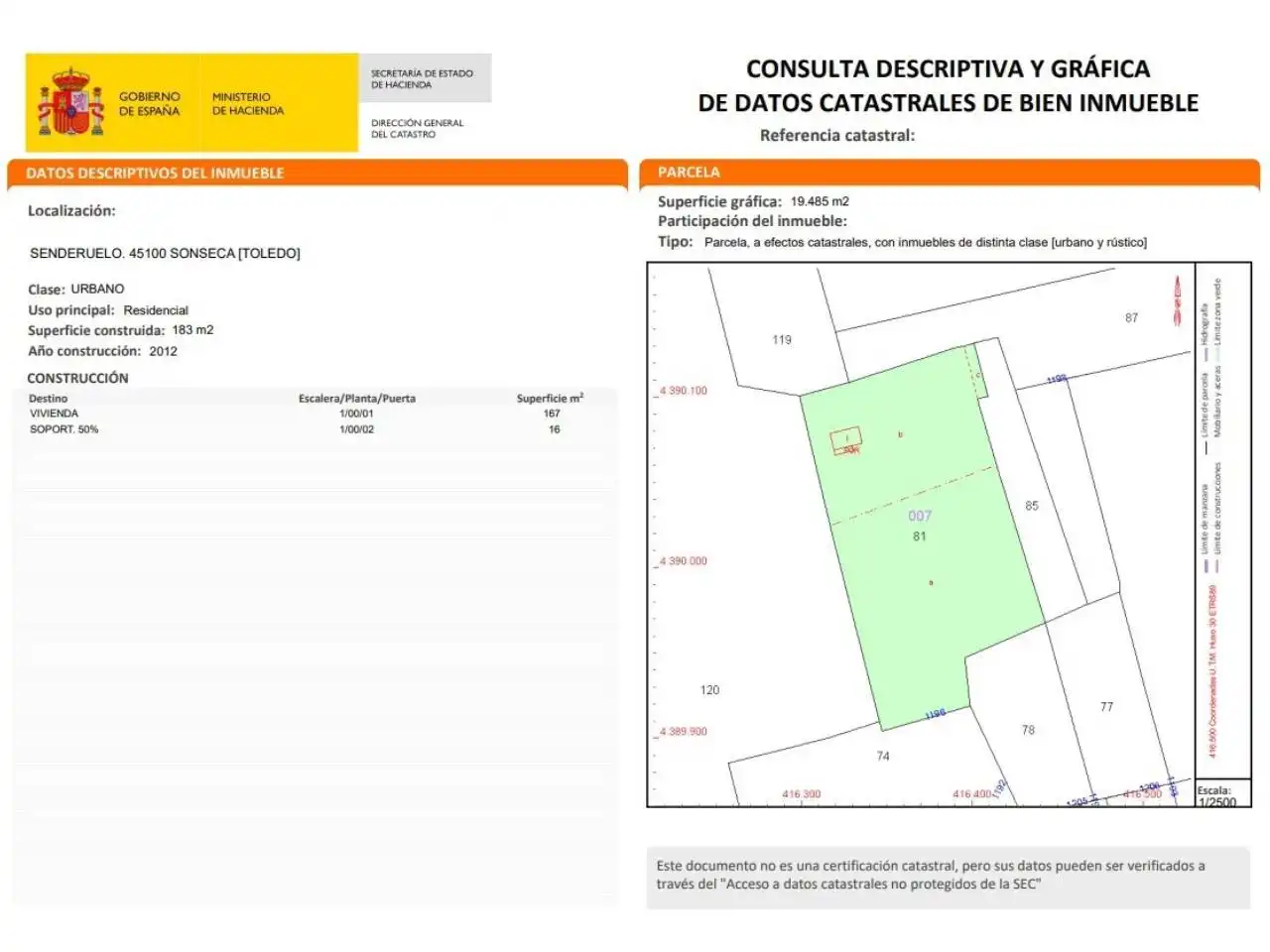Click the 'Superficie m²' column header
This screenshot has height=952, width=1270.
pos(550,399)
